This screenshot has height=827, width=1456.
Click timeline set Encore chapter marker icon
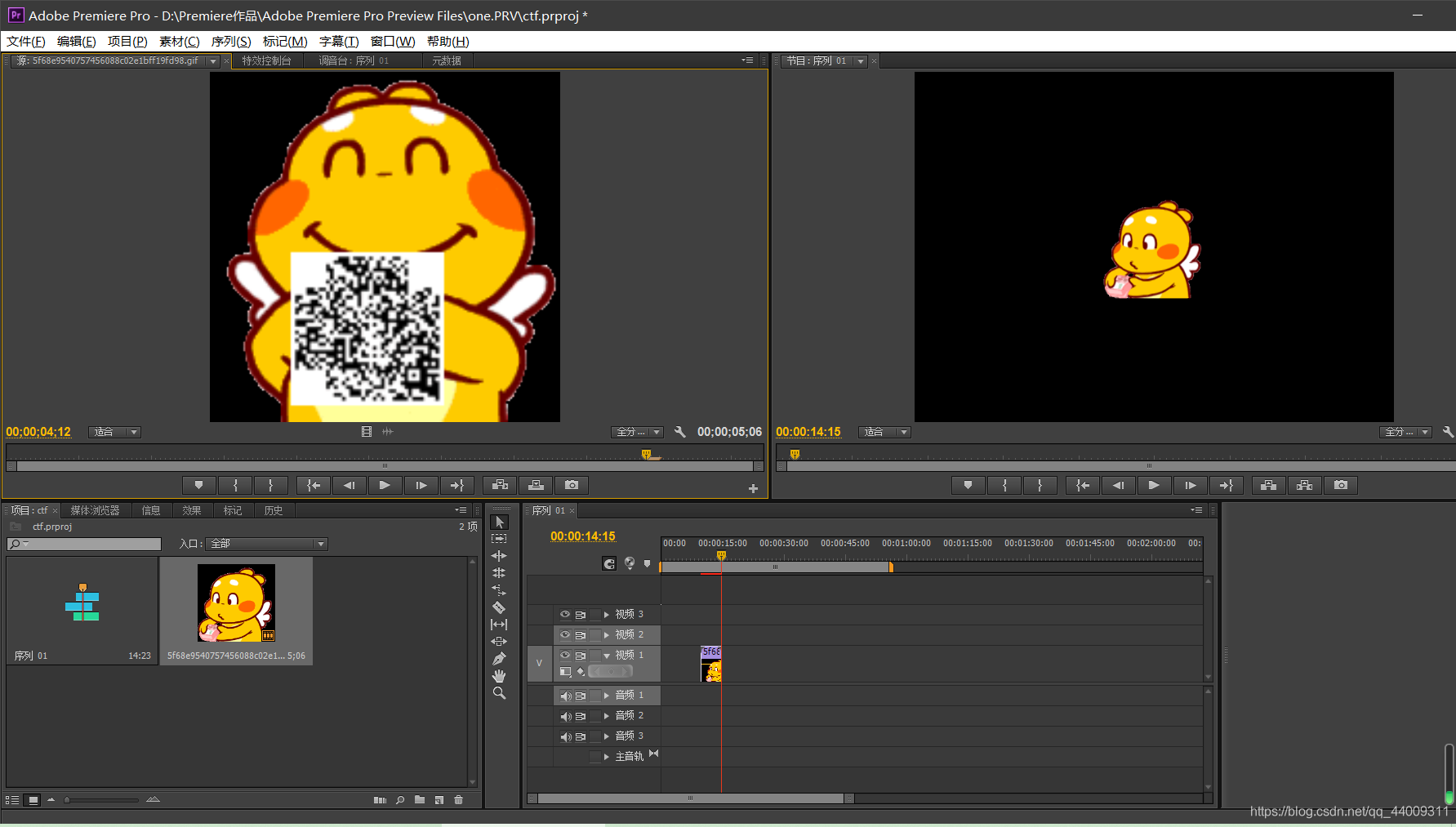pos(630,563)
